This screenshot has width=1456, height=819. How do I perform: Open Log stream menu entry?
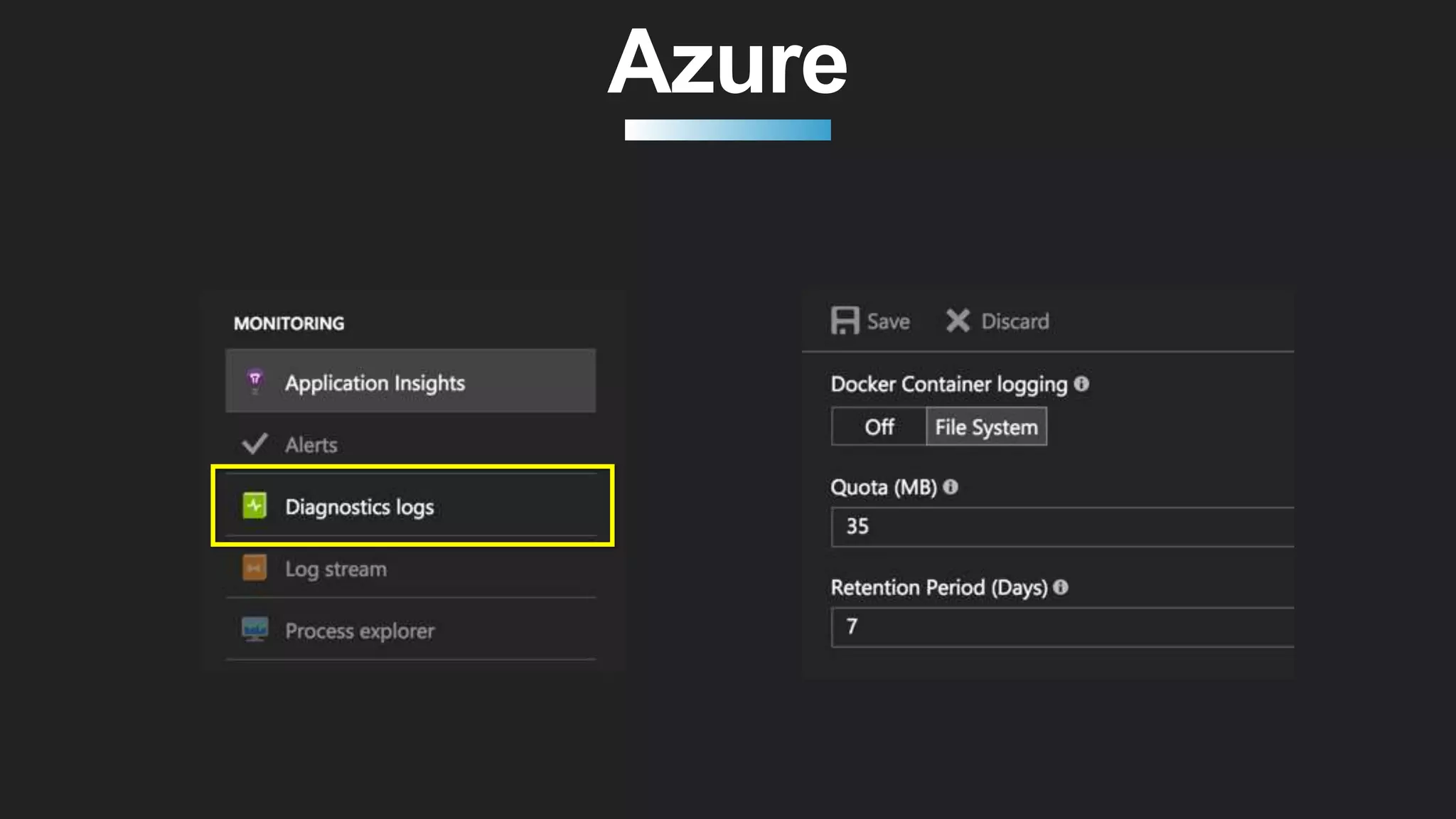tap(336, 569)
